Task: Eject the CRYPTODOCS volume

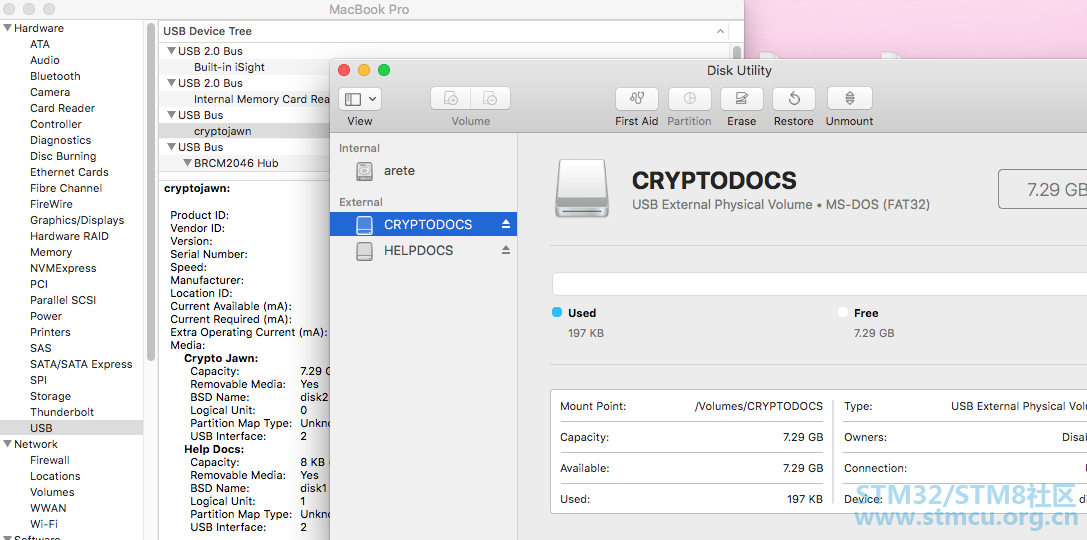Action: 505,224
